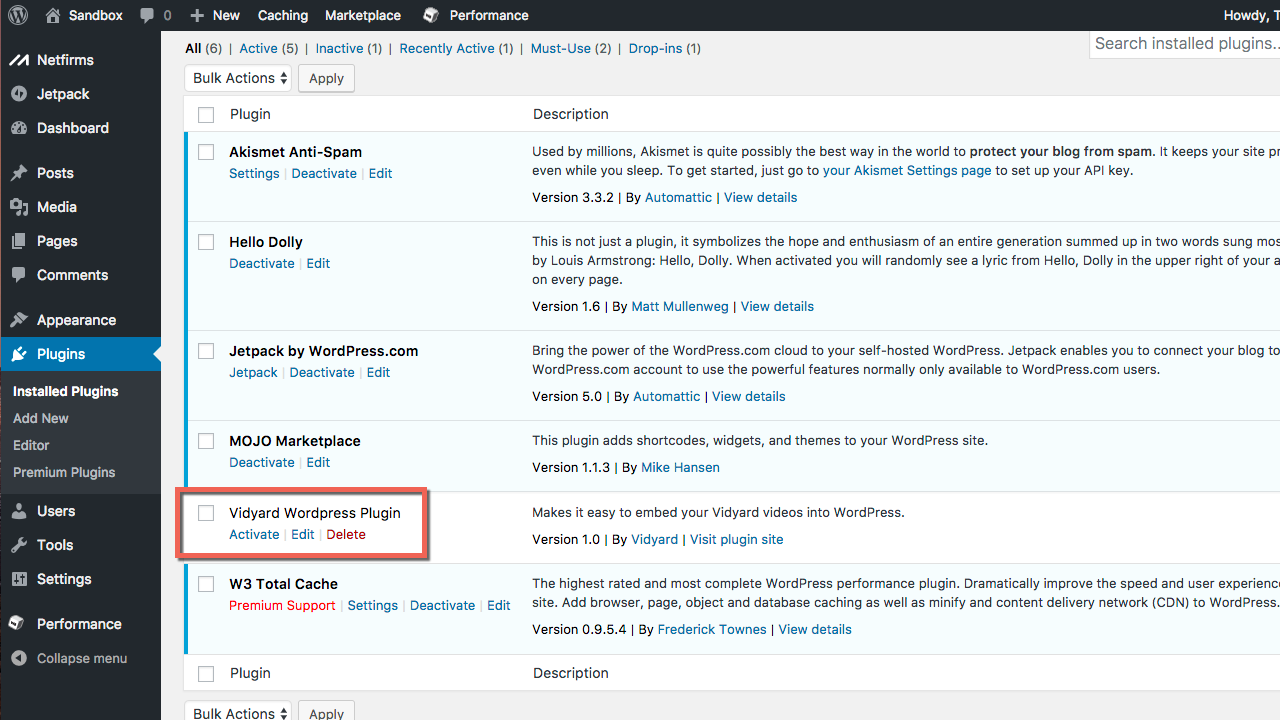Click the Apply button
Image resolution: width=1280 pixels, height=720 pixels.
click(325, 77)
